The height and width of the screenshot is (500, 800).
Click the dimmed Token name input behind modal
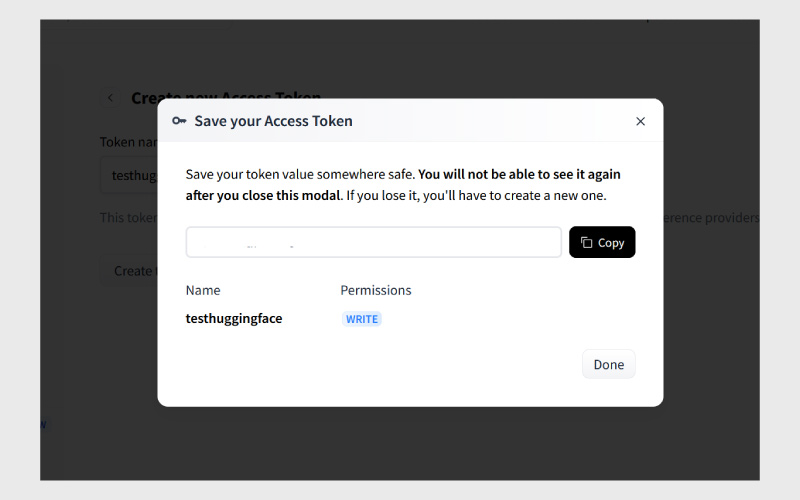tap(130, 175)
